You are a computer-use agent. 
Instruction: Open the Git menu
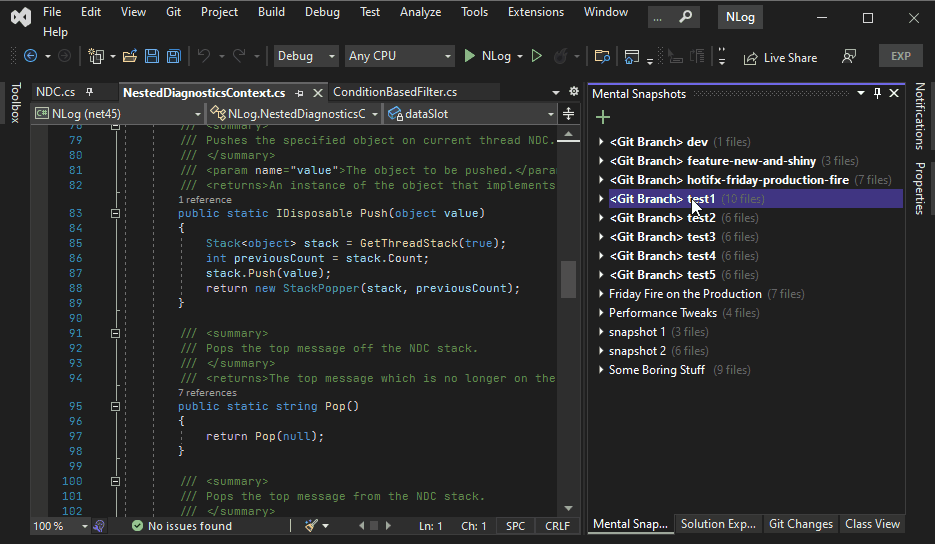point(174,12)
